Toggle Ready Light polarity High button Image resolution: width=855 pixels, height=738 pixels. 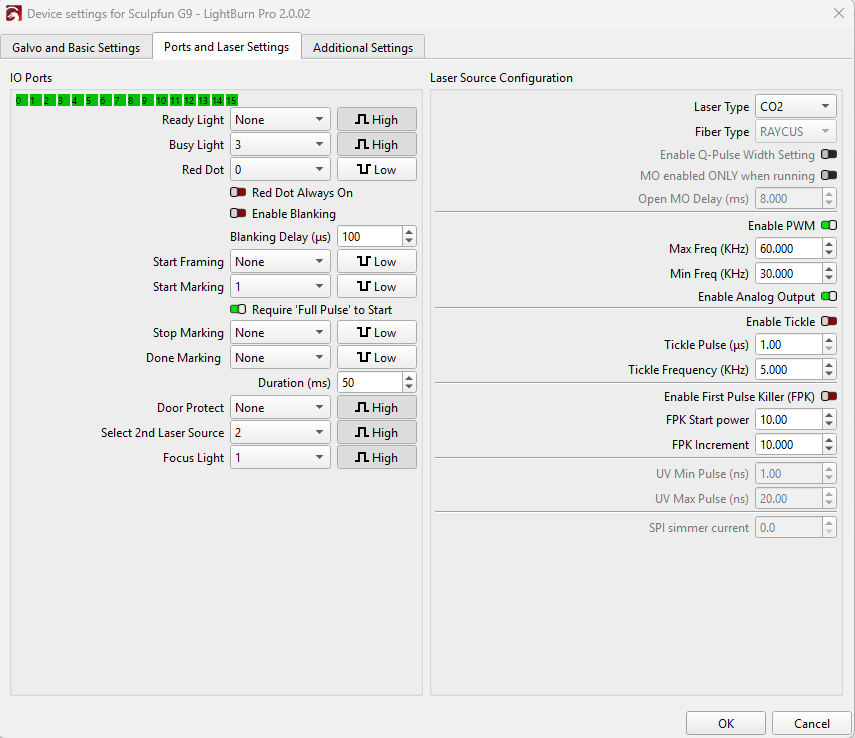coord(376,120)
